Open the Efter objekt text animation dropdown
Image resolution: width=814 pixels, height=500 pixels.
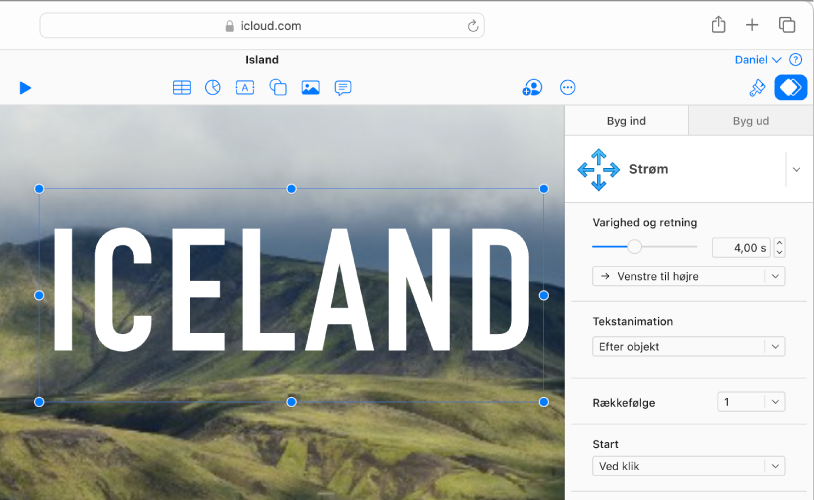688,347
